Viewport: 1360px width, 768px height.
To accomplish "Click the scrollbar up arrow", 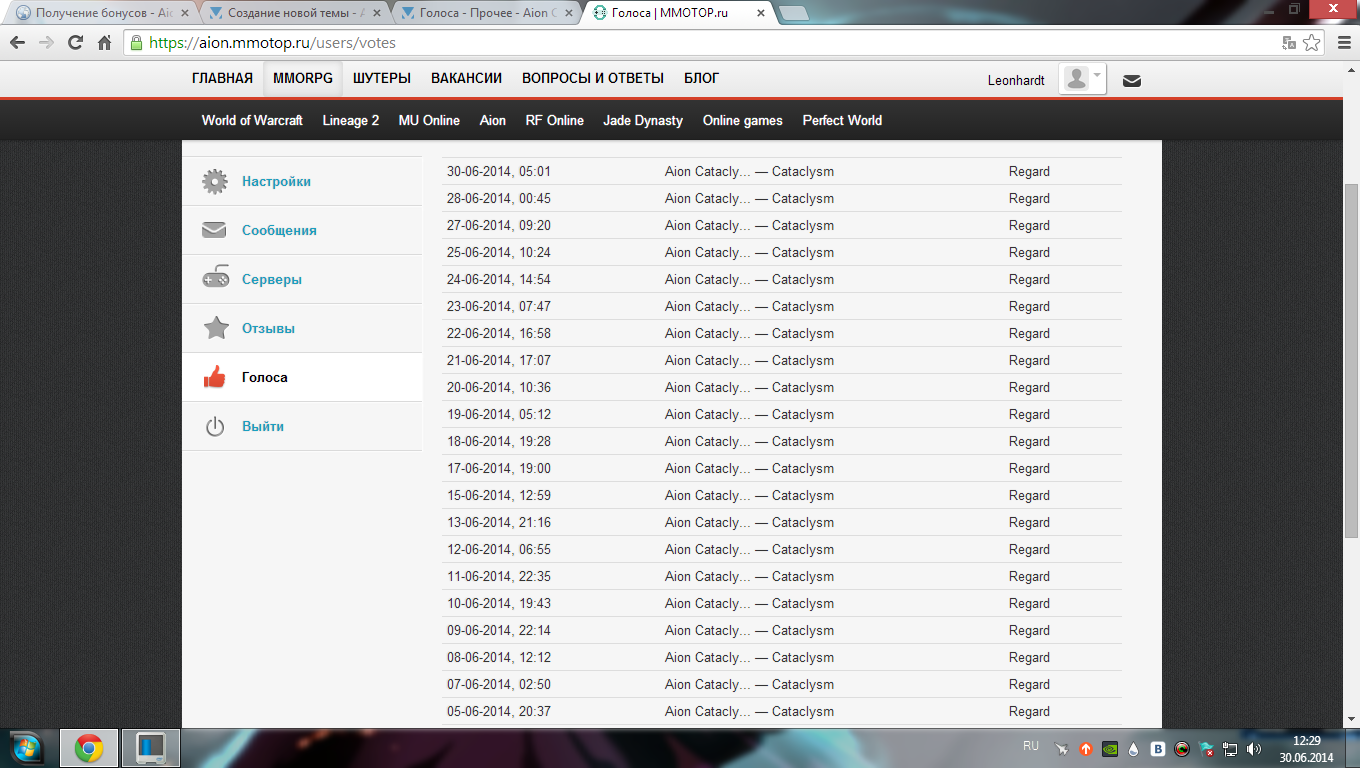I will [1351, 70].
